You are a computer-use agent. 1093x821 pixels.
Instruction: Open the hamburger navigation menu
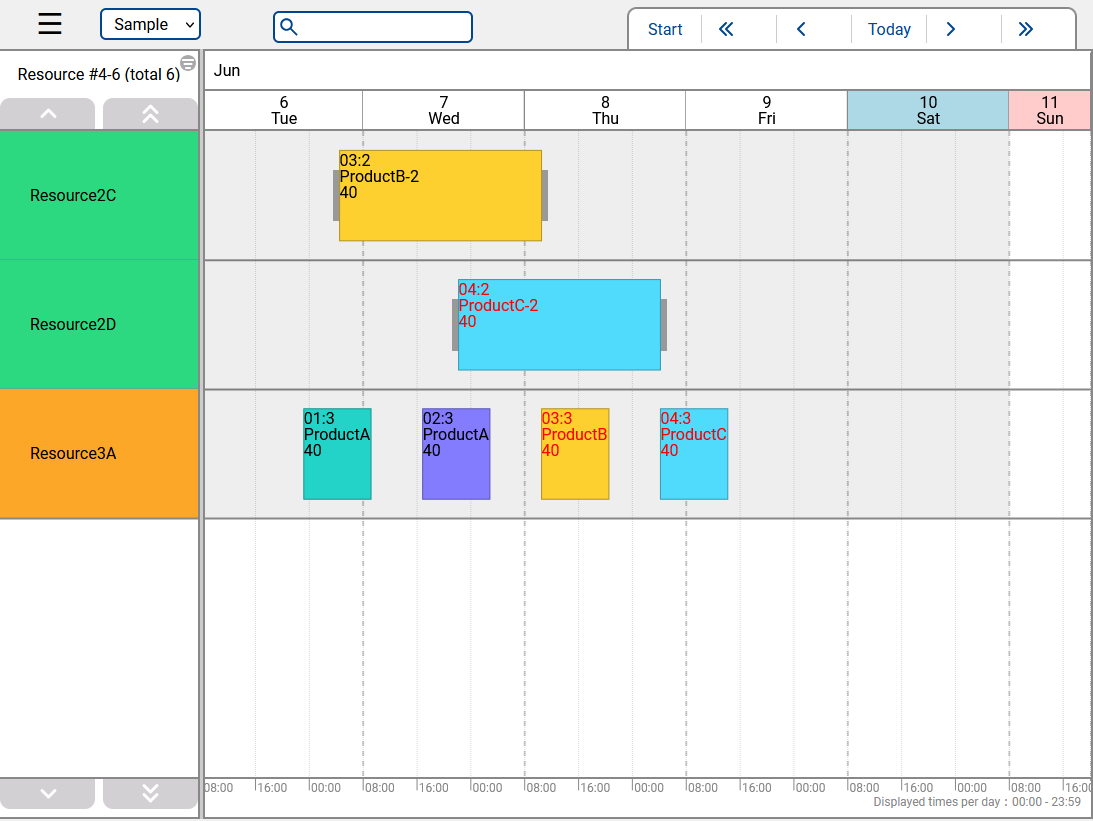coord(49,24)
